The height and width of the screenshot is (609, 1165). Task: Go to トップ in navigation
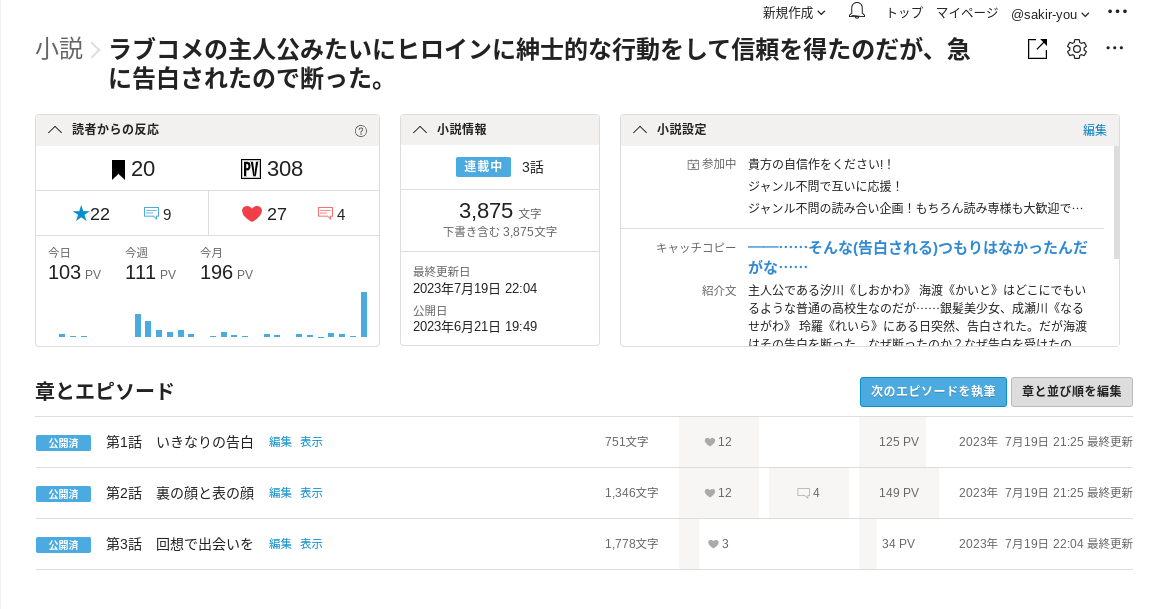pyautogui.click(x=904, y=13)
